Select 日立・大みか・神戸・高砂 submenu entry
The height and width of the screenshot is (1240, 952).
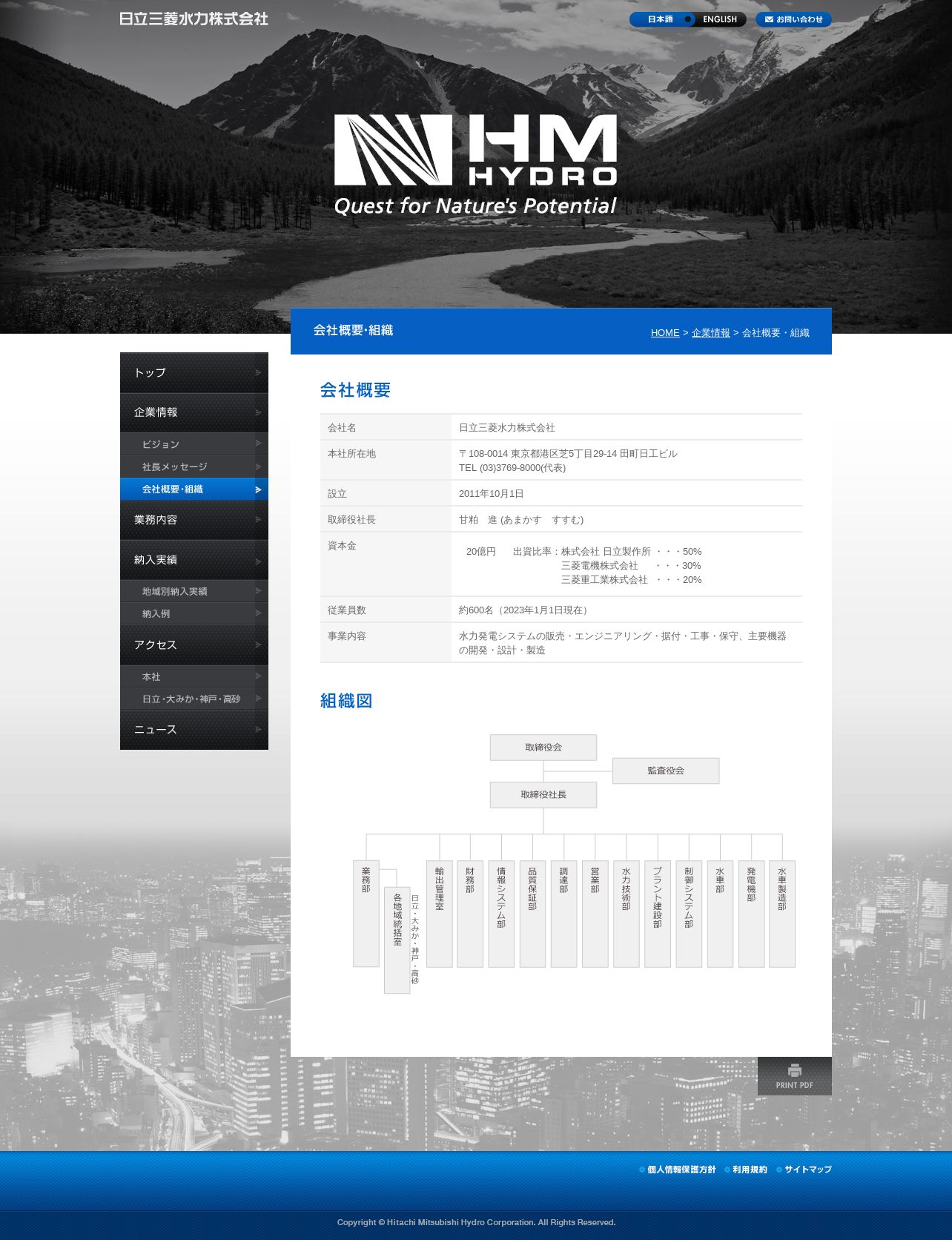tap(194, 699)
